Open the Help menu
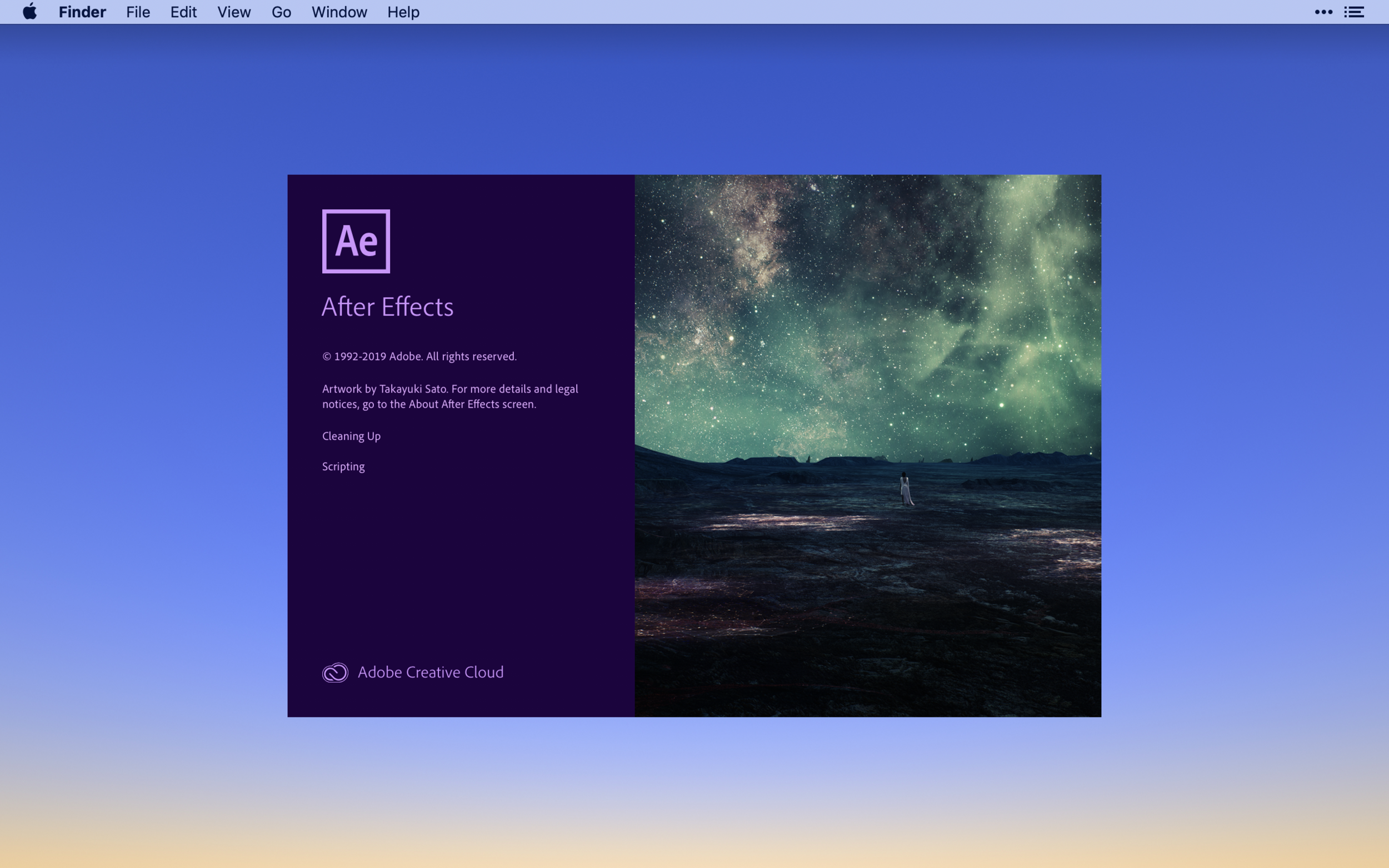The height and width of the screenshot is (868, 1389). [403, 12]
